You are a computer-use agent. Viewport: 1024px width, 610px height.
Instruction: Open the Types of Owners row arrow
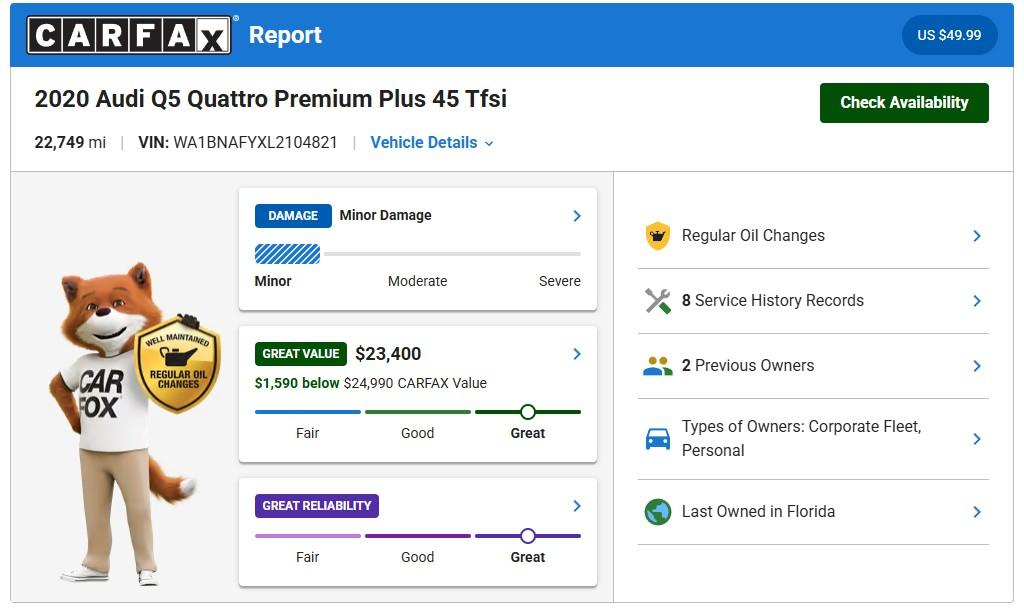point(977,439)
